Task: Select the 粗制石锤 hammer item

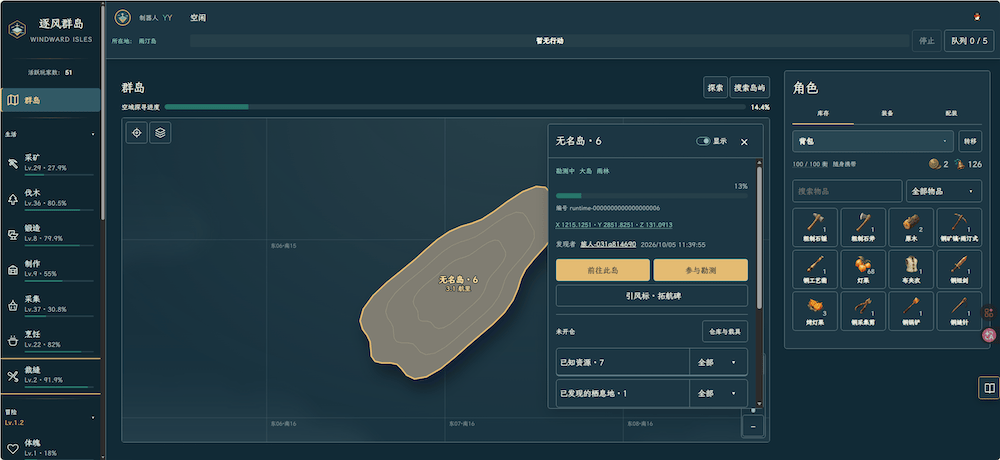Action: (815, 227)
